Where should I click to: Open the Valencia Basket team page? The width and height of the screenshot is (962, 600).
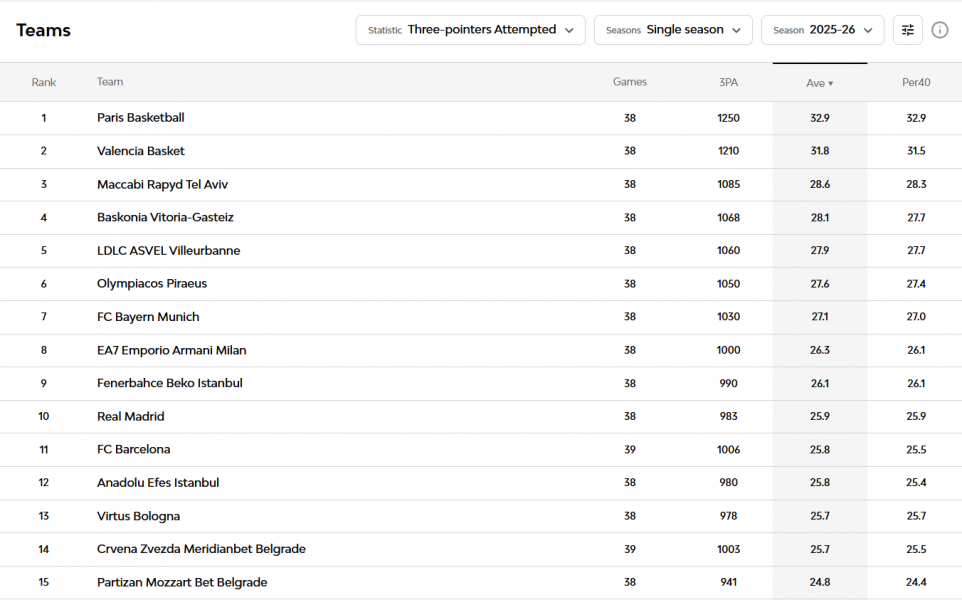pyautogui.click(x=141, y=151)
